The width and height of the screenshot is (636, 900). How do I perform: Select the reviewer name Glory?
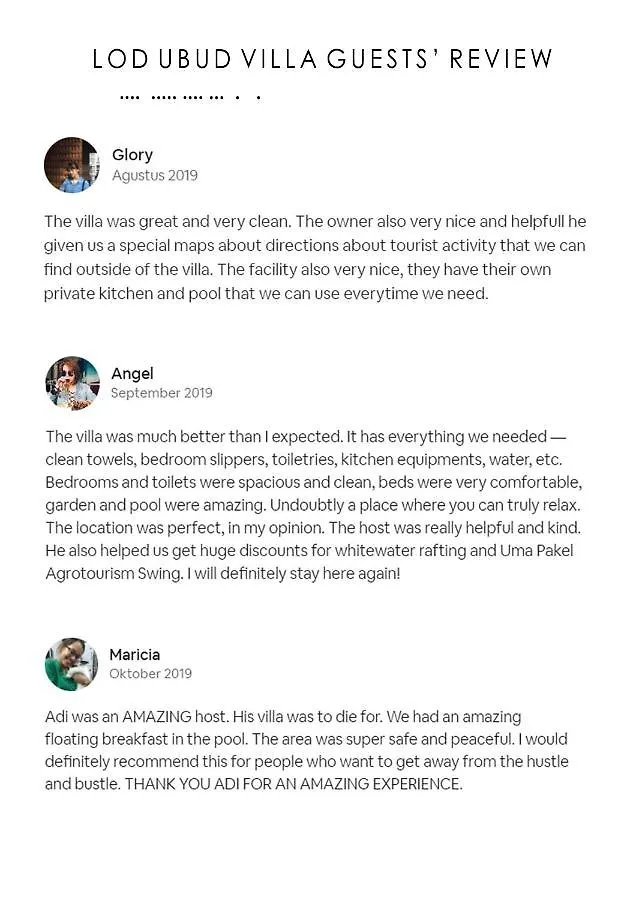tap(133, 155)
